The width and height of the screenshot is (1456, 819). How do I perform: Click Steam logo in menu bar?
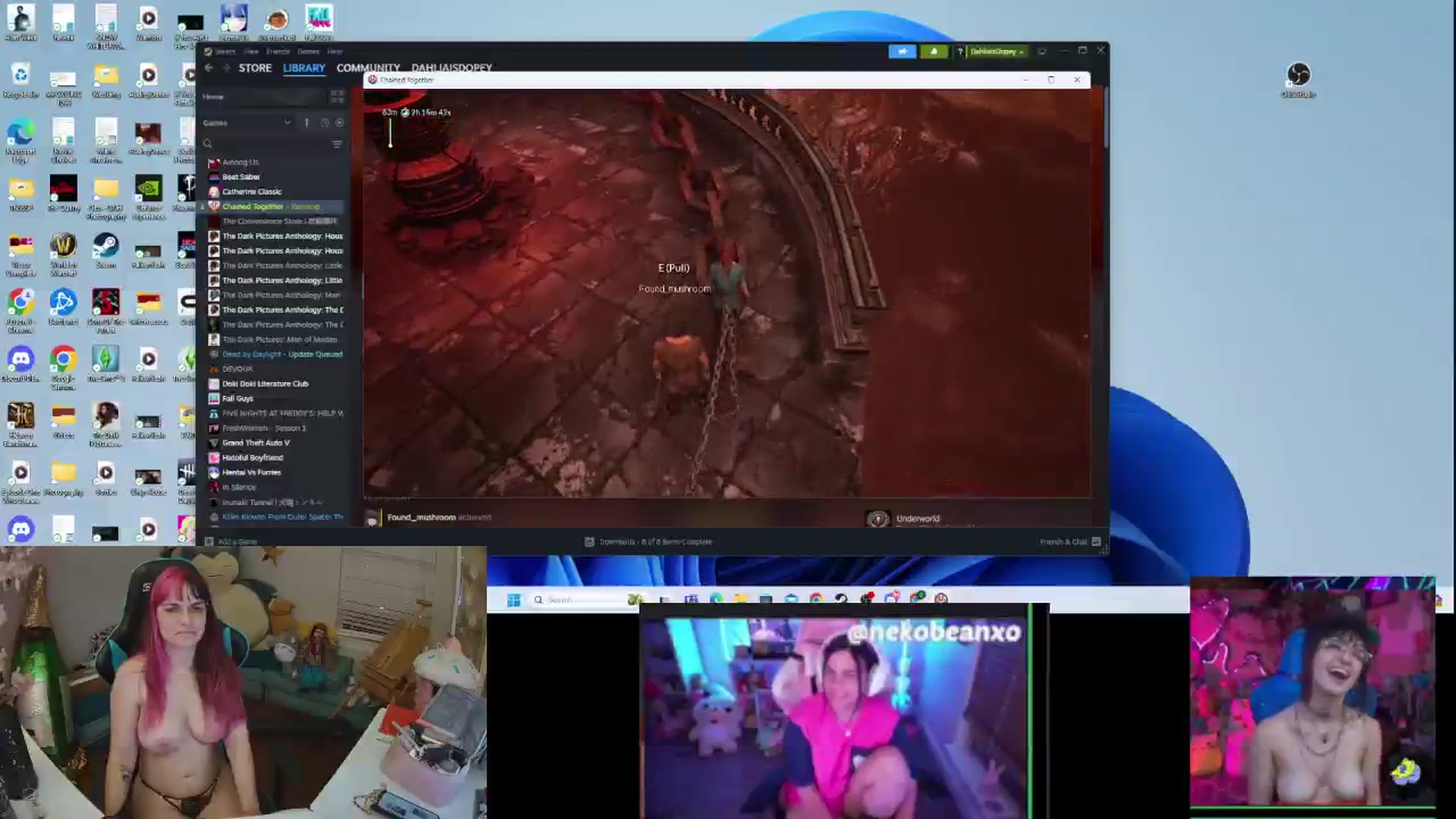click(208, 52)
